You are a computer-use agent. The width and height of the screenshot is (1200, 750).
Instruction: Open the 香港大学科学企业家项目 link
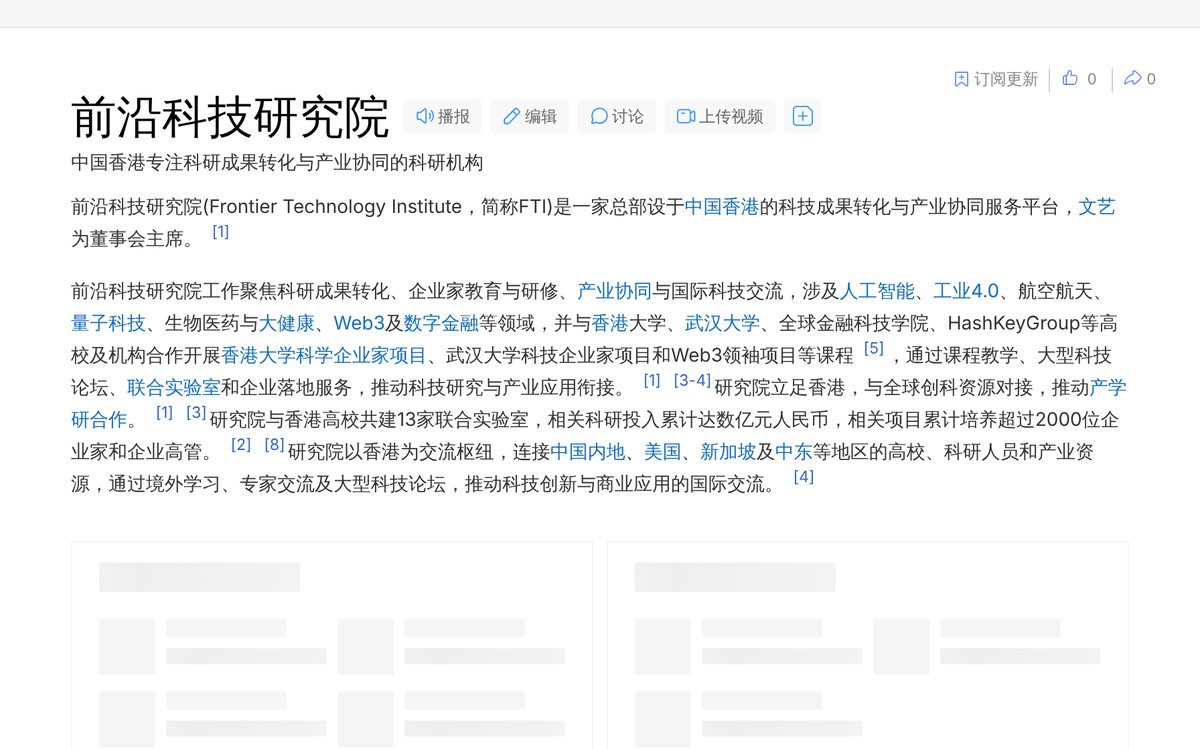(324, 355)
